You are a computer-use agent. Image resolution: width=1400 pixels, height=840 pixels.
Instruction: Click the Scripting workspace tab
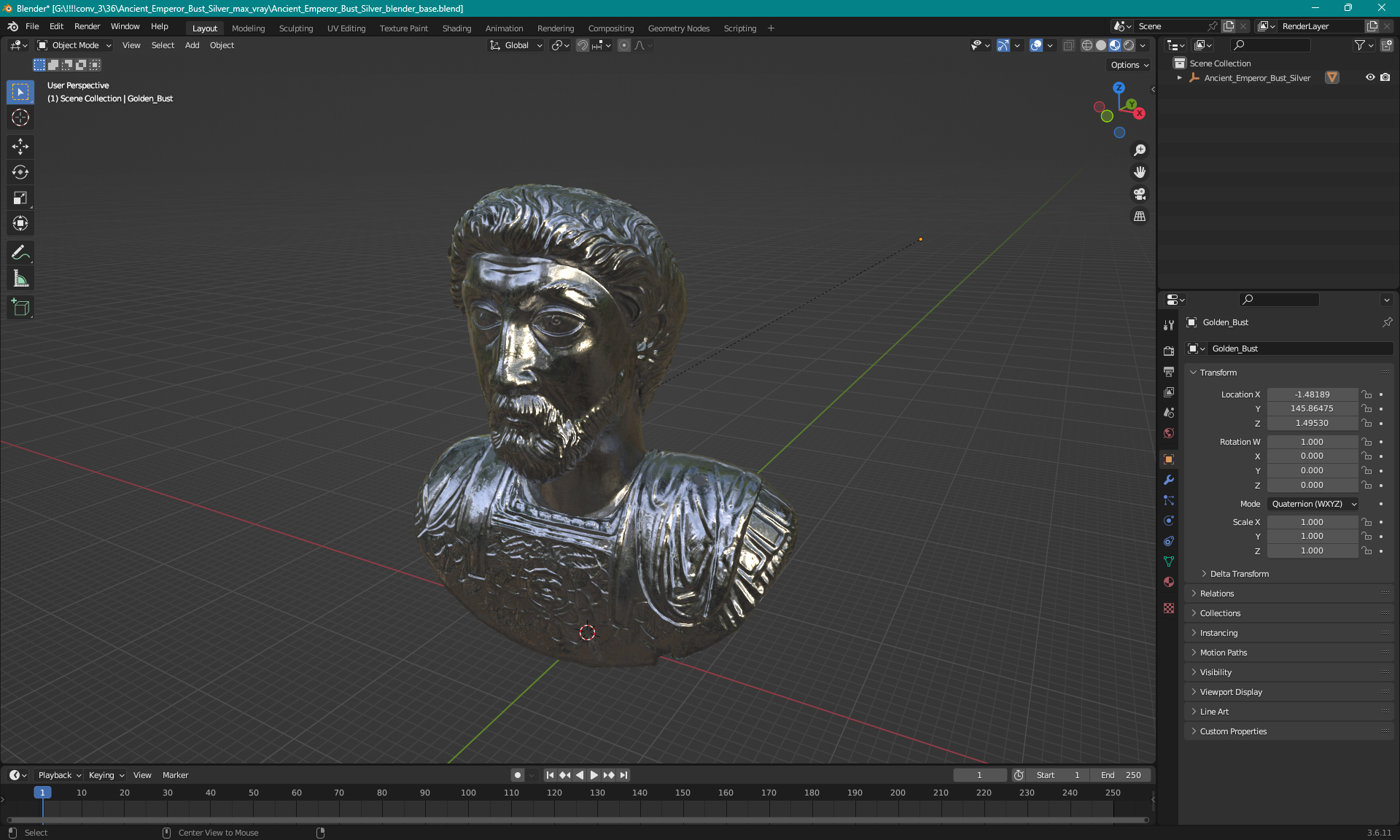point(740,27)
